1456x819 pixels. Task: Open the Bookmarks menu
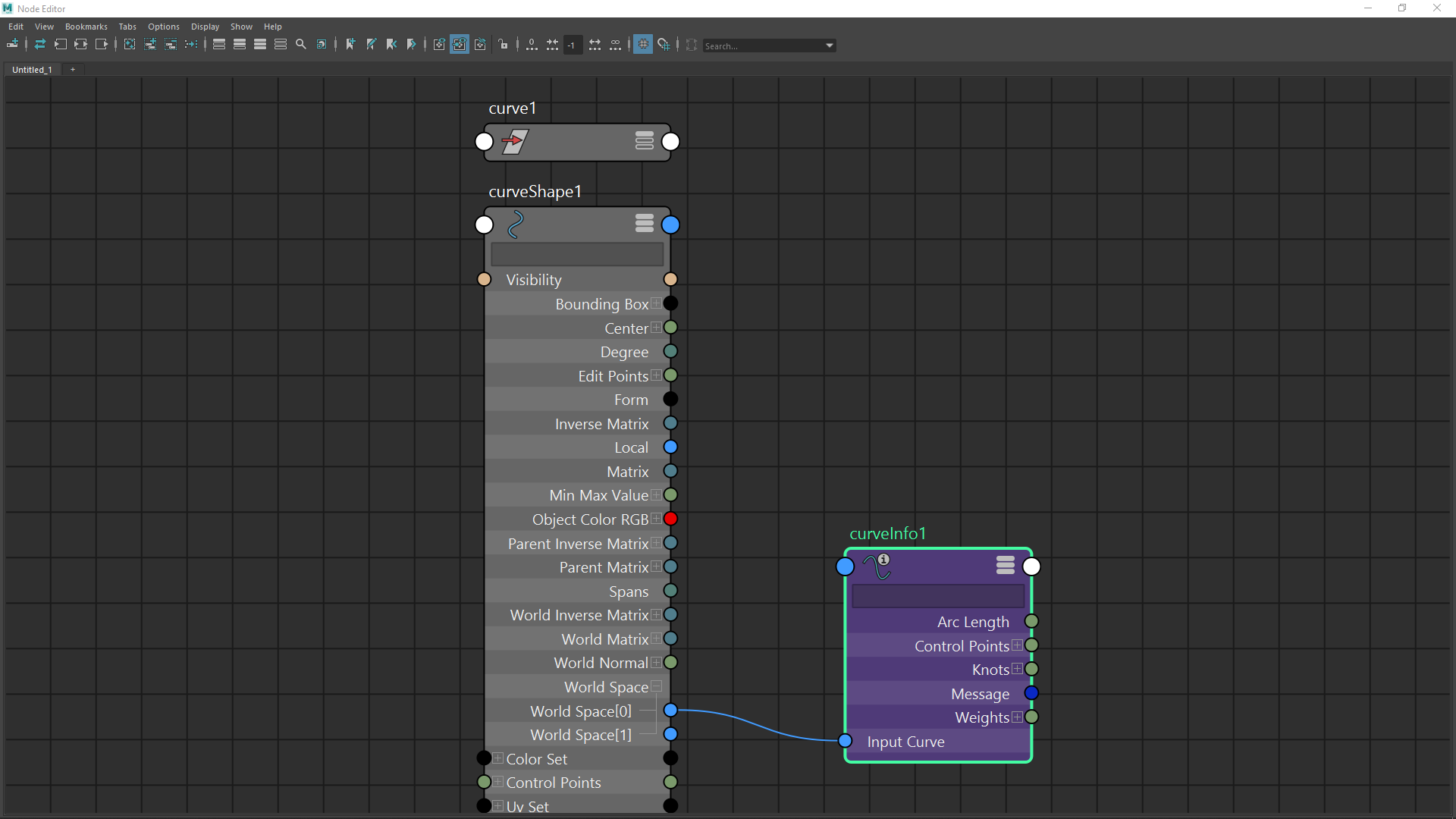pos(86,27)
